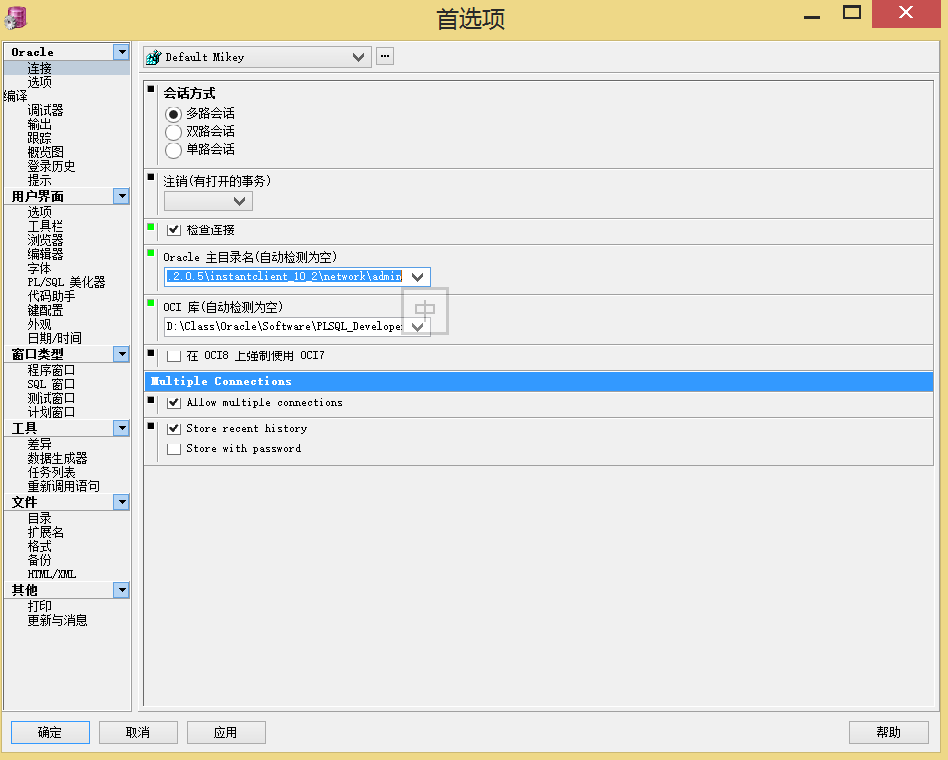This screenshot has width=948, height=760.
Task: Select the 扩展名 settings page
Action: 45,532
